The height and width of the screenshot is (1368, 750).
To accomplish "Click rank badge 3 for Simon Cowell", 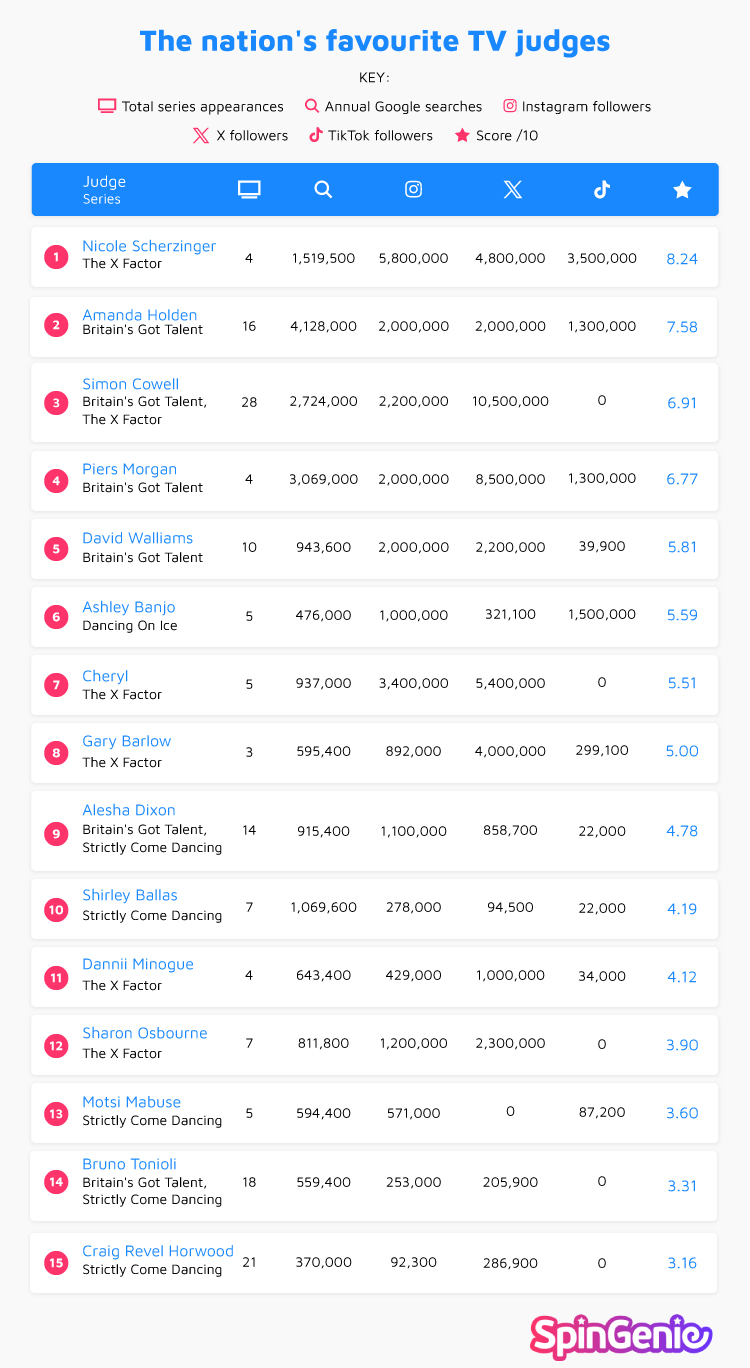I will tap(56, 403).
